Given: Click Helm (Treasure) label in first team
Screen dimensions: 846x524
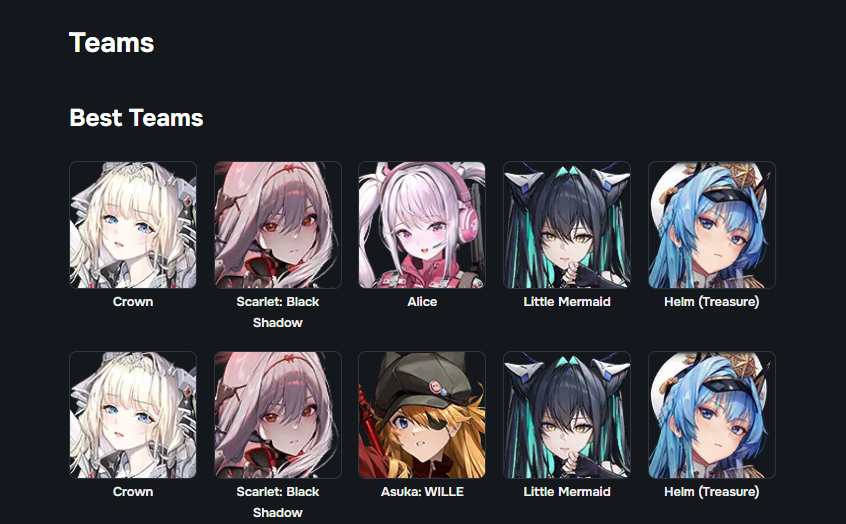Looking at the screenshot, I should tap(712, 302).
